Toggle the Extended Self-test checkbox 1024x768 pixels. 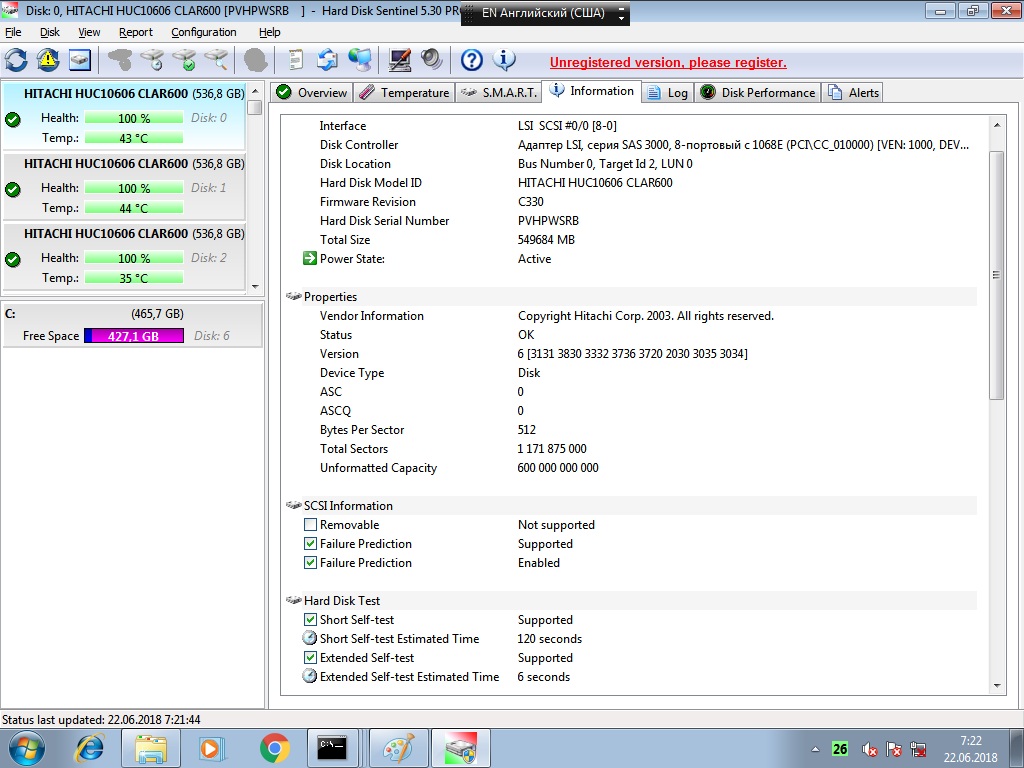pos(310,657)
